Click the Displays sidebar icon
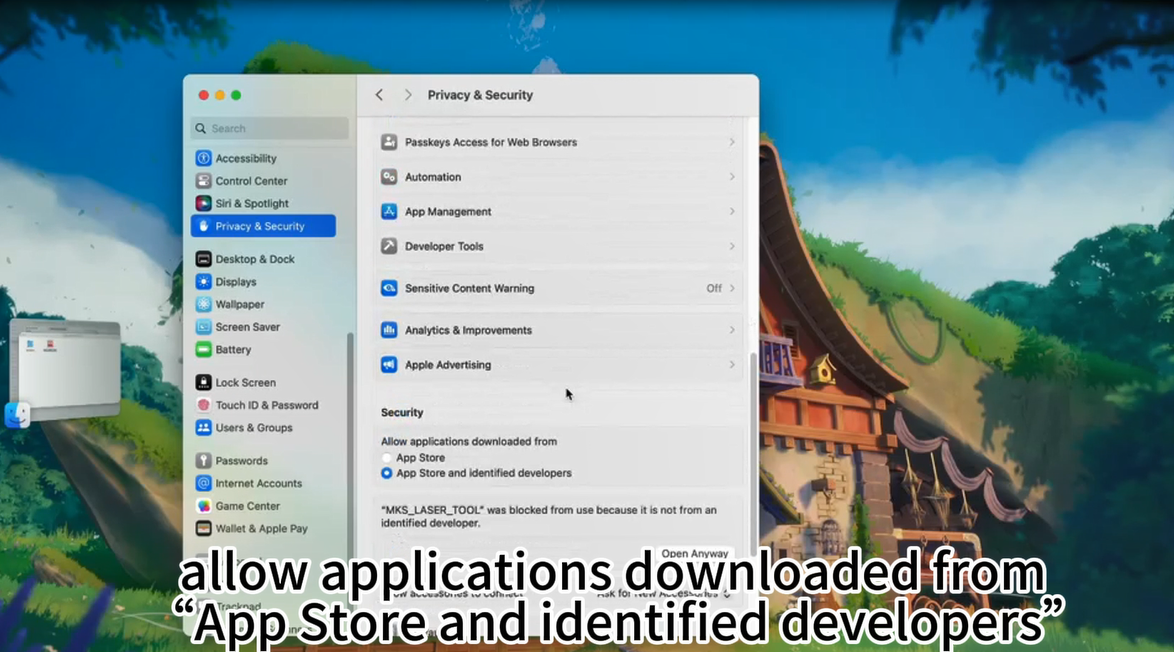This screenshot has height=652, width=1174. point(203,281)
